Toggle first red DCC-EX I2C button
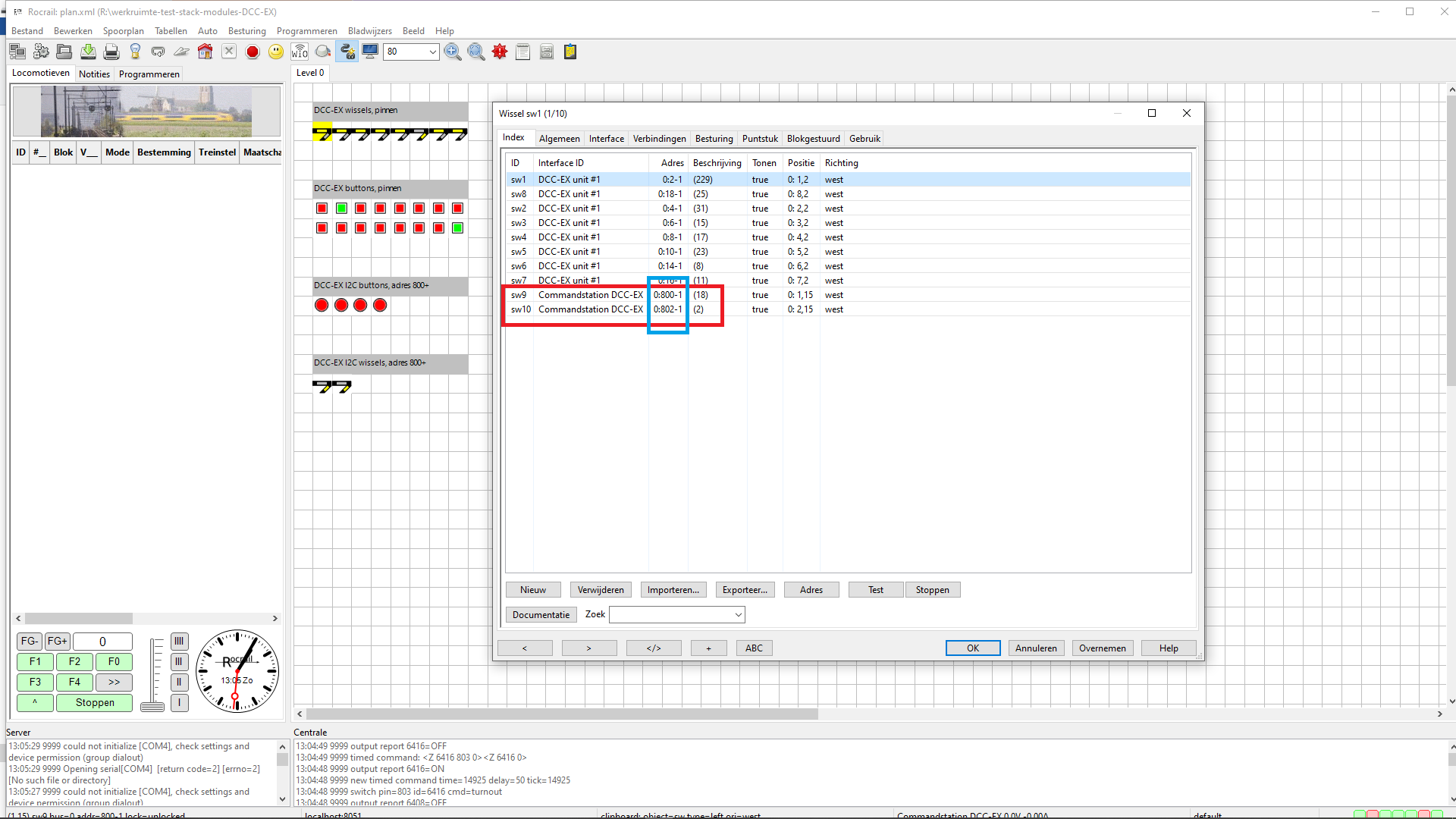This screenshot has width=1456, height=819. (x=322, y=305)
